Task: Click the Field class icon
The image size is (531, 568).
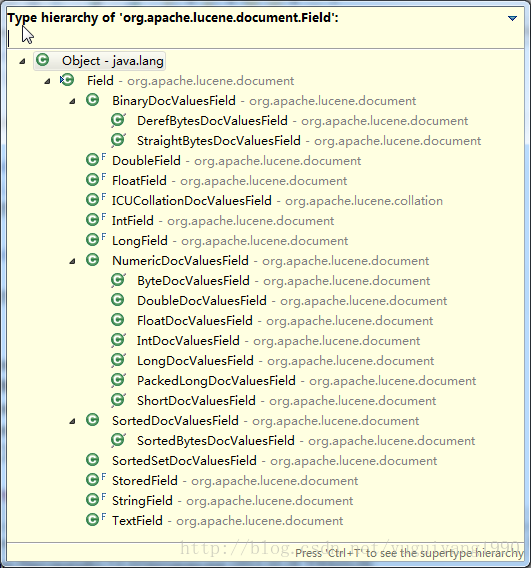Action: (x=67, y=80)
